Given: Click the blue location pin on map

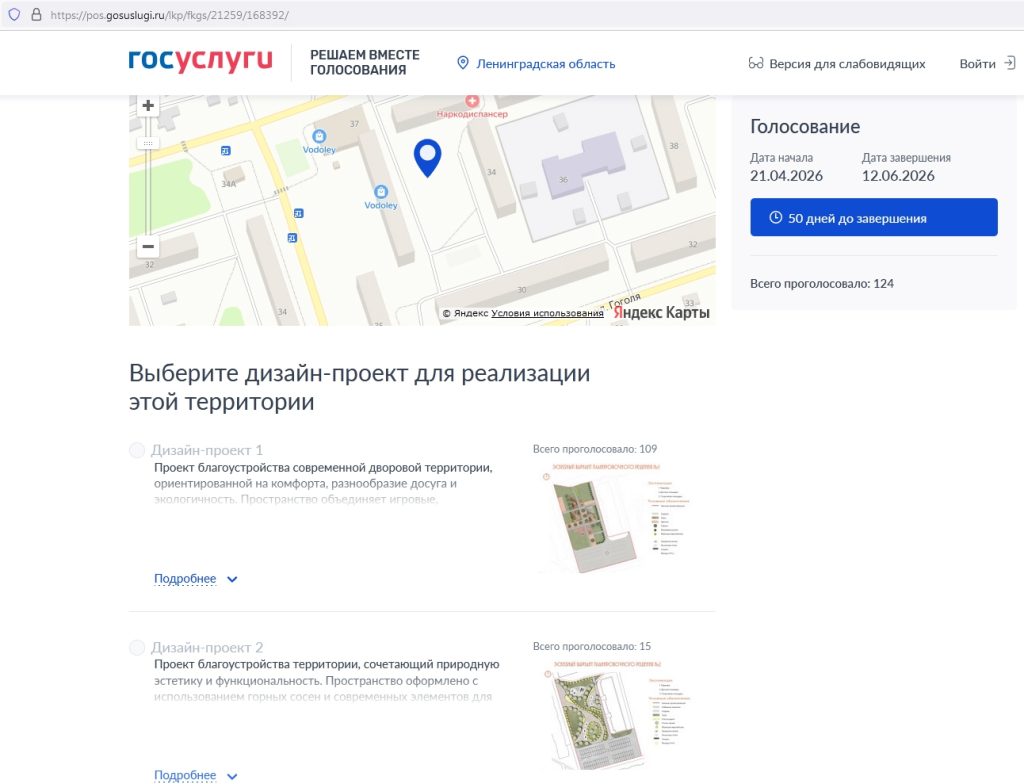Looking at the screenshot, I should (x=428, y=157).
